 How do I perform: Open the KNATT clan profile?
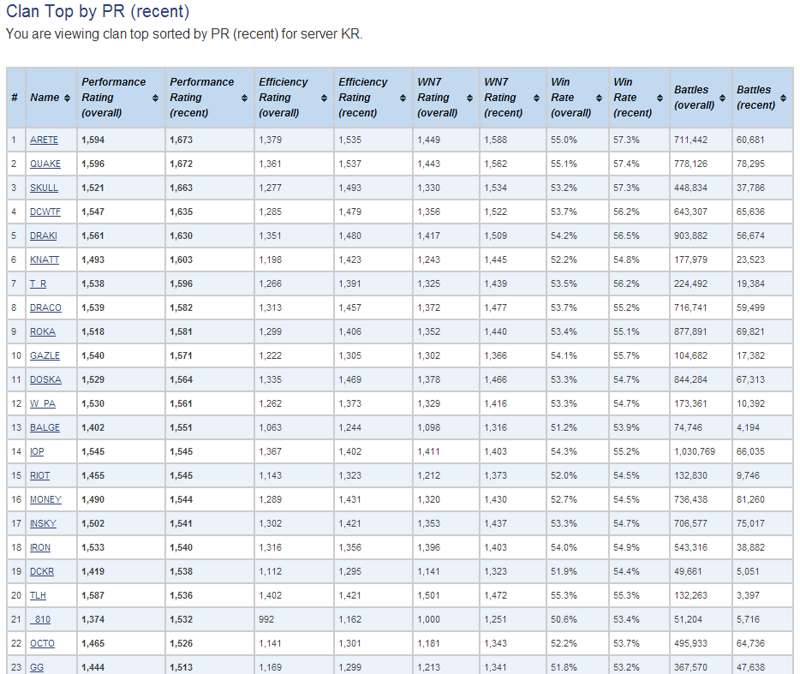(x=45, y=260)
